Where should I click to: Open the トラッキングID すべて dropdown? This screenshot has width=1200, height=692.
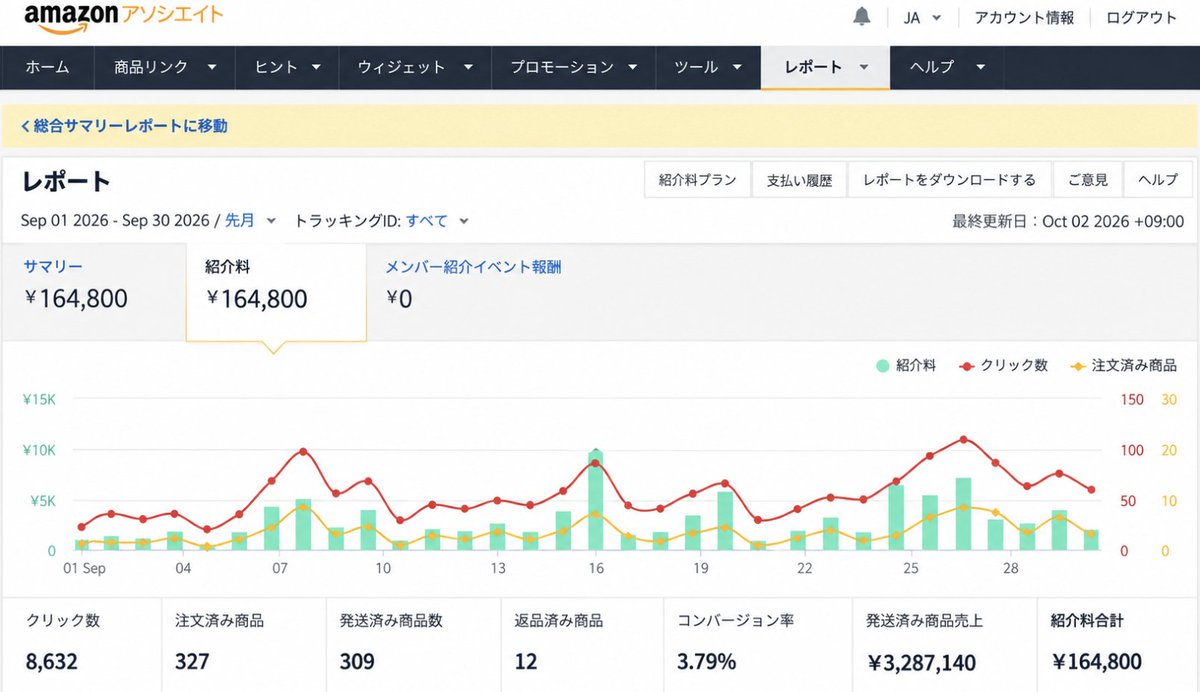[437, 221]
